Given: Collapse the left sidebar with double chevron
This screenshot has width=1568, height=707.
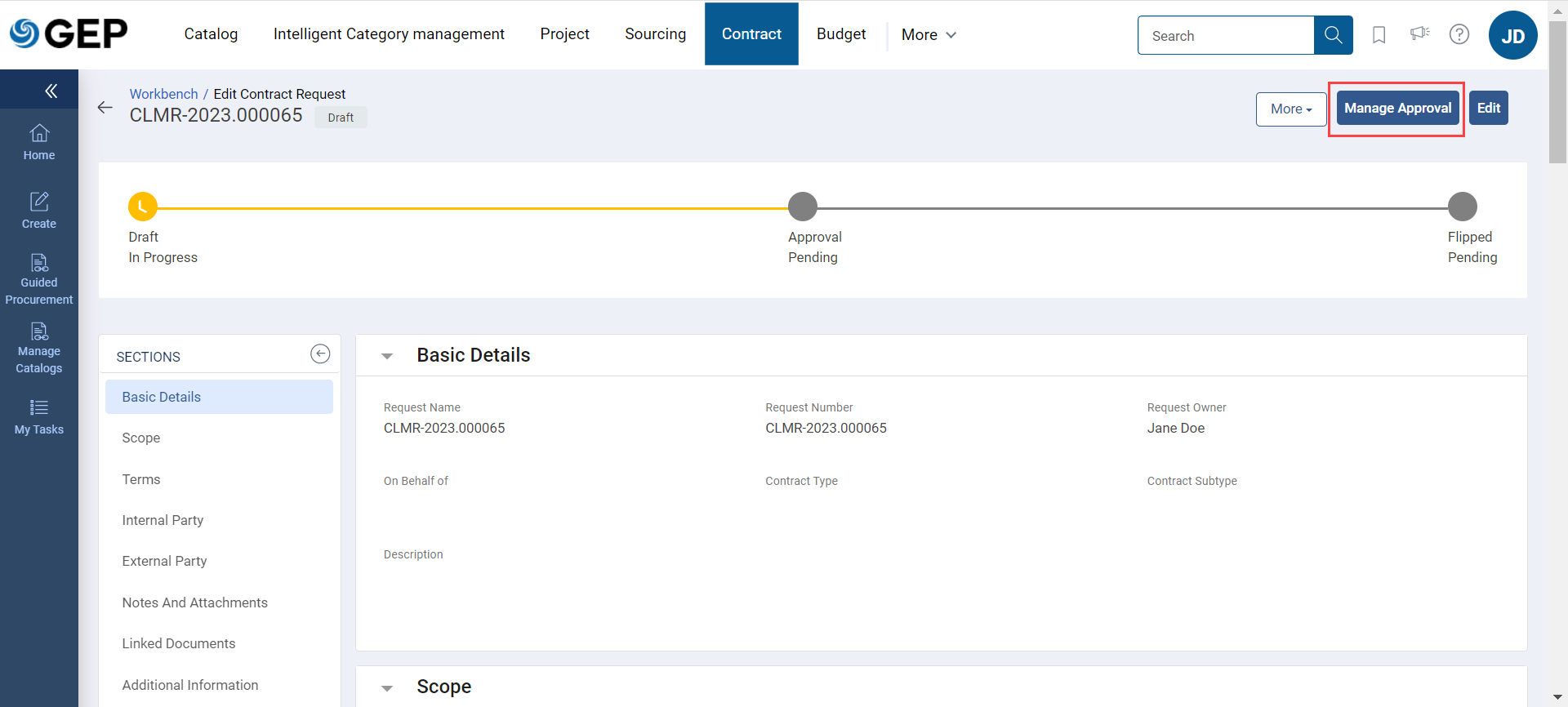Looking at the screenshot, I should [51, 91].
